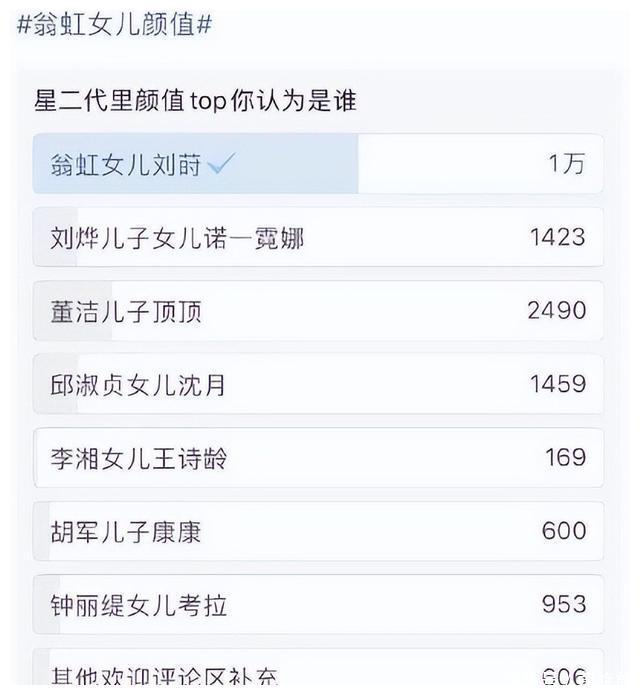Click the 2490 vote count

557,311
